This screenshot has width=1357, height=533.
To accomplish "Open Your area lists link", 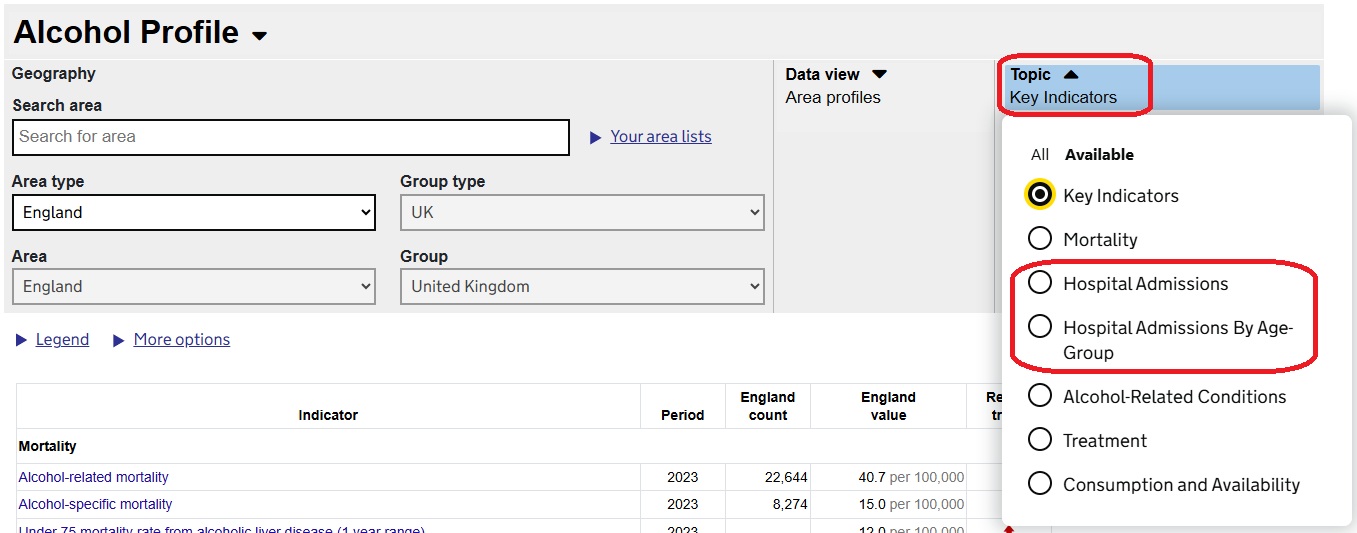I will (x=661, y=137).
